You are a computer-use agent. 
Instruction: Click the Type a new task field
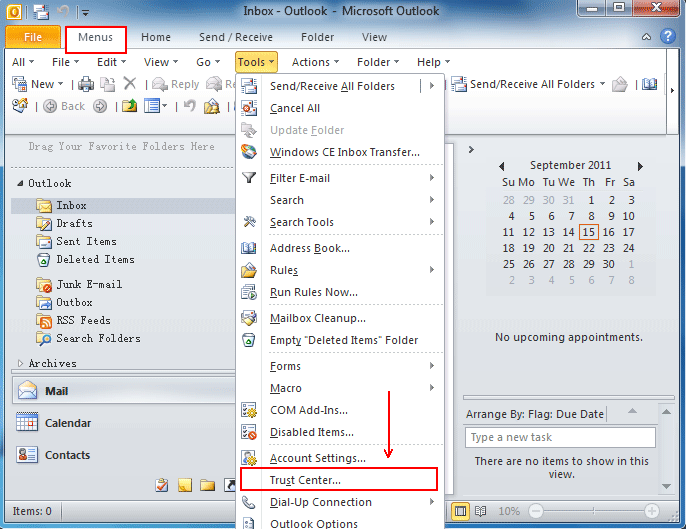(x=560, y=437)
